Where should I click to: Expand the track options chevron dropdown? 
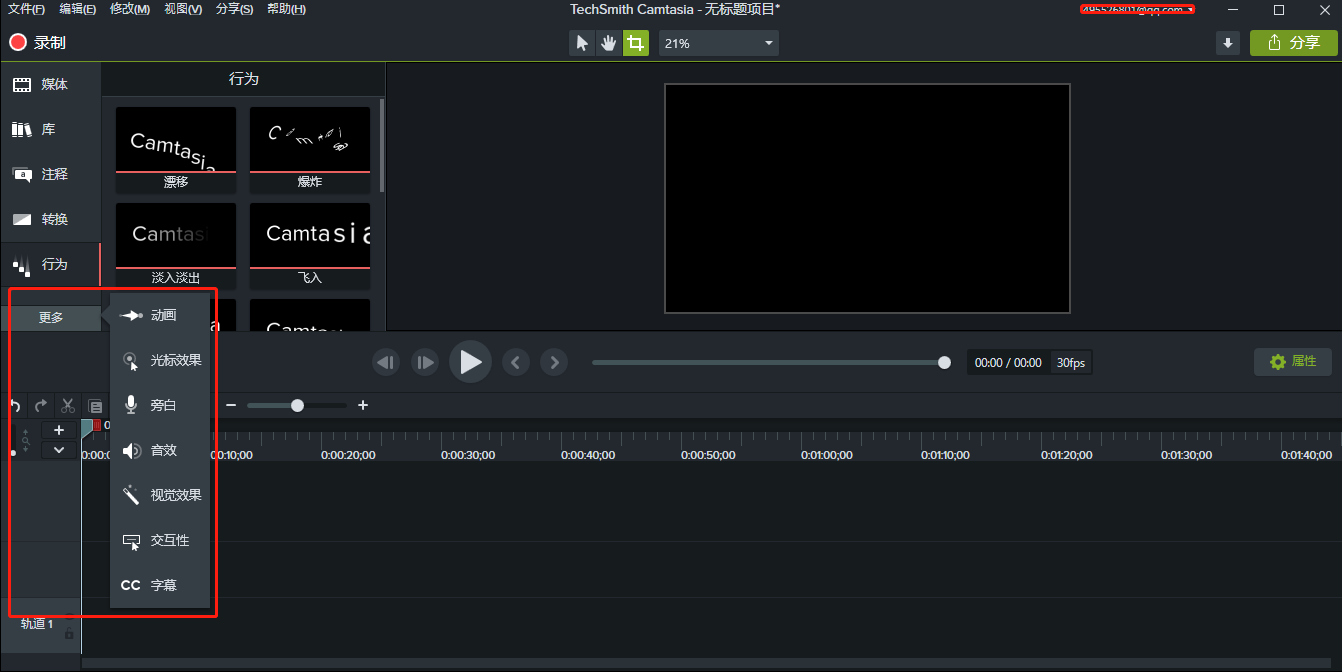point(59,450)
